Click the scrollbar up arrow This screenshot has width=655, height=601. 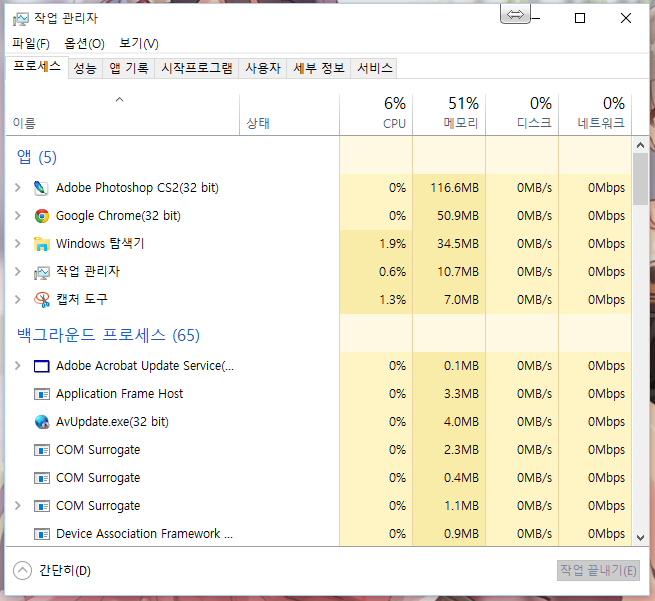click(x=640, y=145)
